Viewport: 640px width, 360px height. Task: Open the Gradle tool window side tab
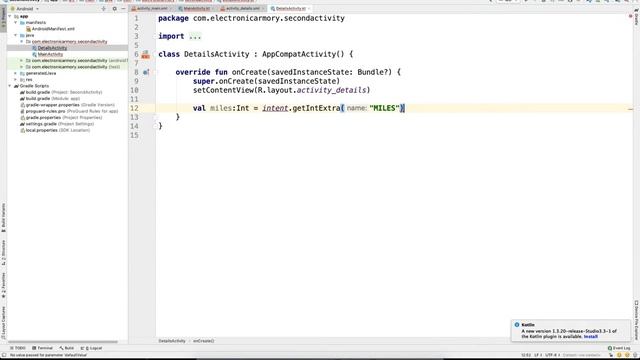(636, 17)
